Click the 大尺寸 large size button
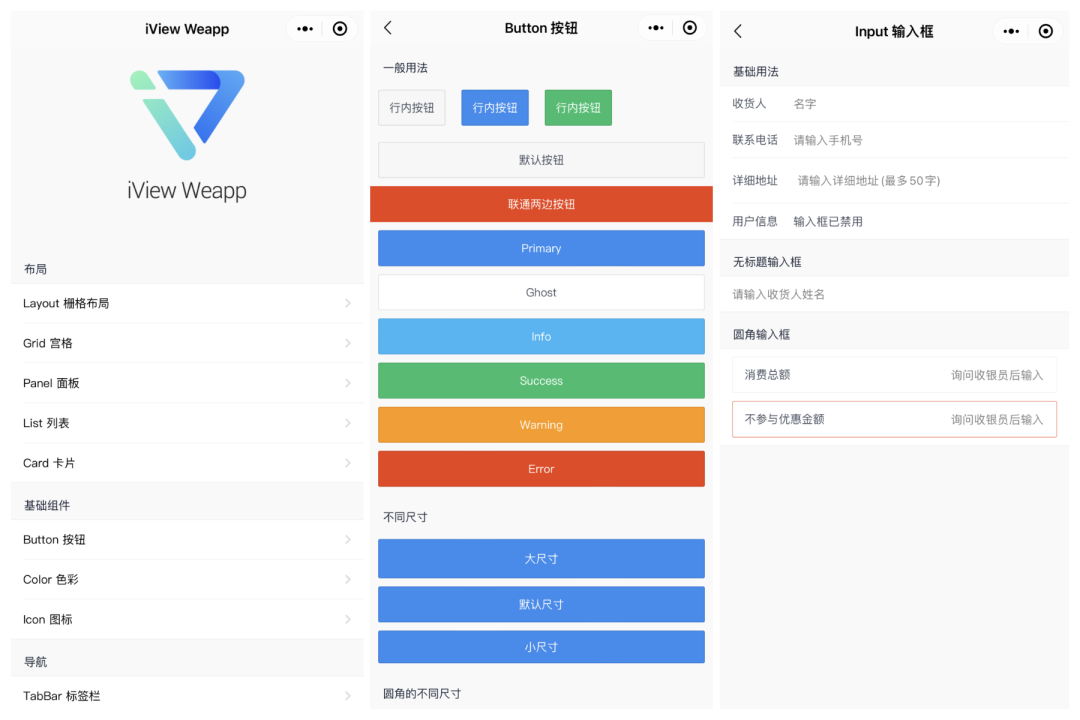Screen dimensions: 1080x720 (x=541, y=559)
